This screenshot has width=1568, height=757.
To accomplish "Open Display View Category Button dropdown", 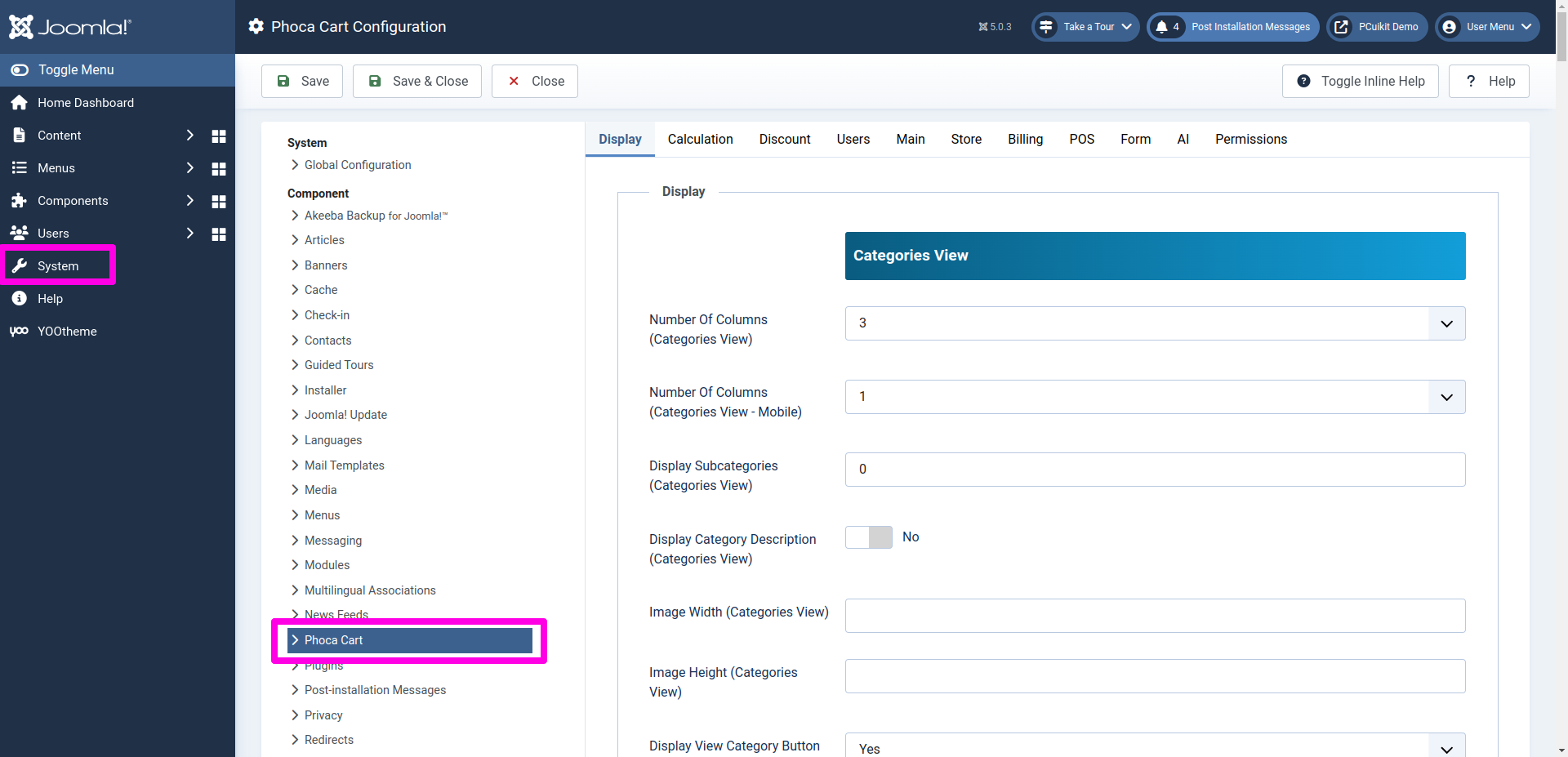I will tap(1155, 746).
